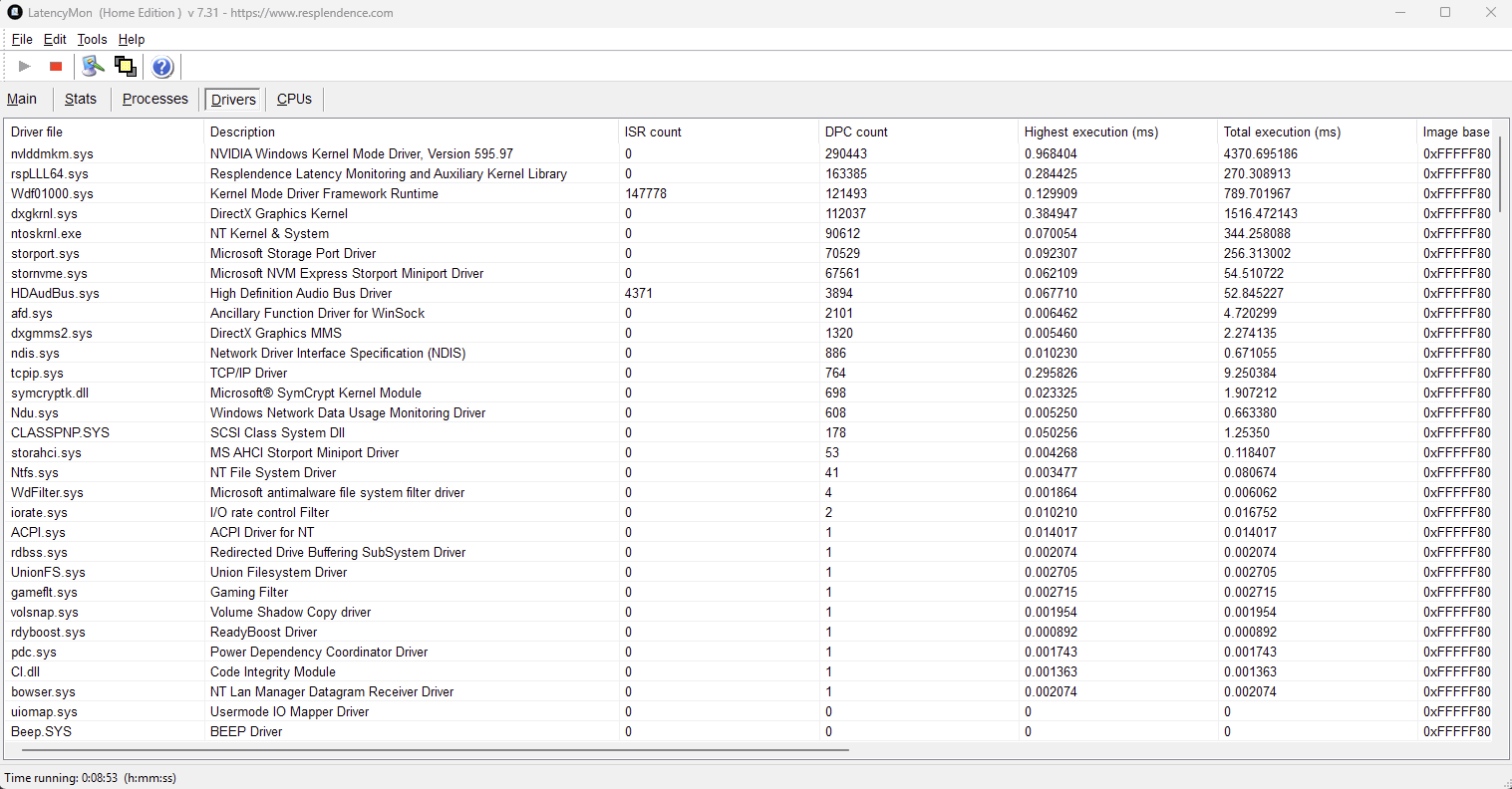Open help with the blue question mark icon
1512x789 pixels.
(x=162, y=67)
